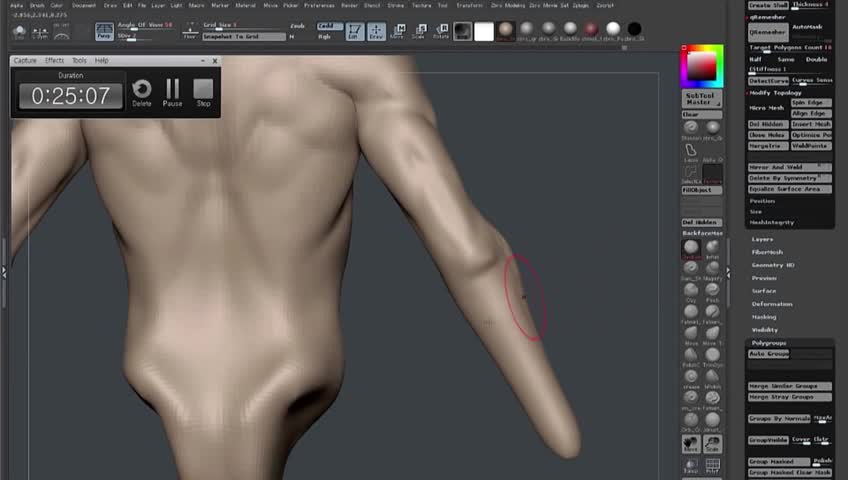
Task: Delete the current capture recording
Action: click(142, 92)
